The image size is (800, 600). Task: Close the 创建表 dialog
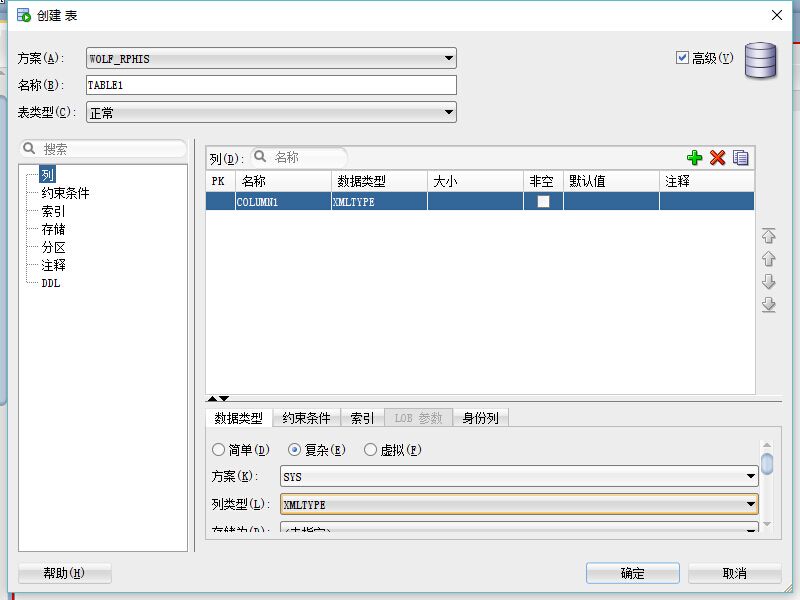(x=777, y=15)
